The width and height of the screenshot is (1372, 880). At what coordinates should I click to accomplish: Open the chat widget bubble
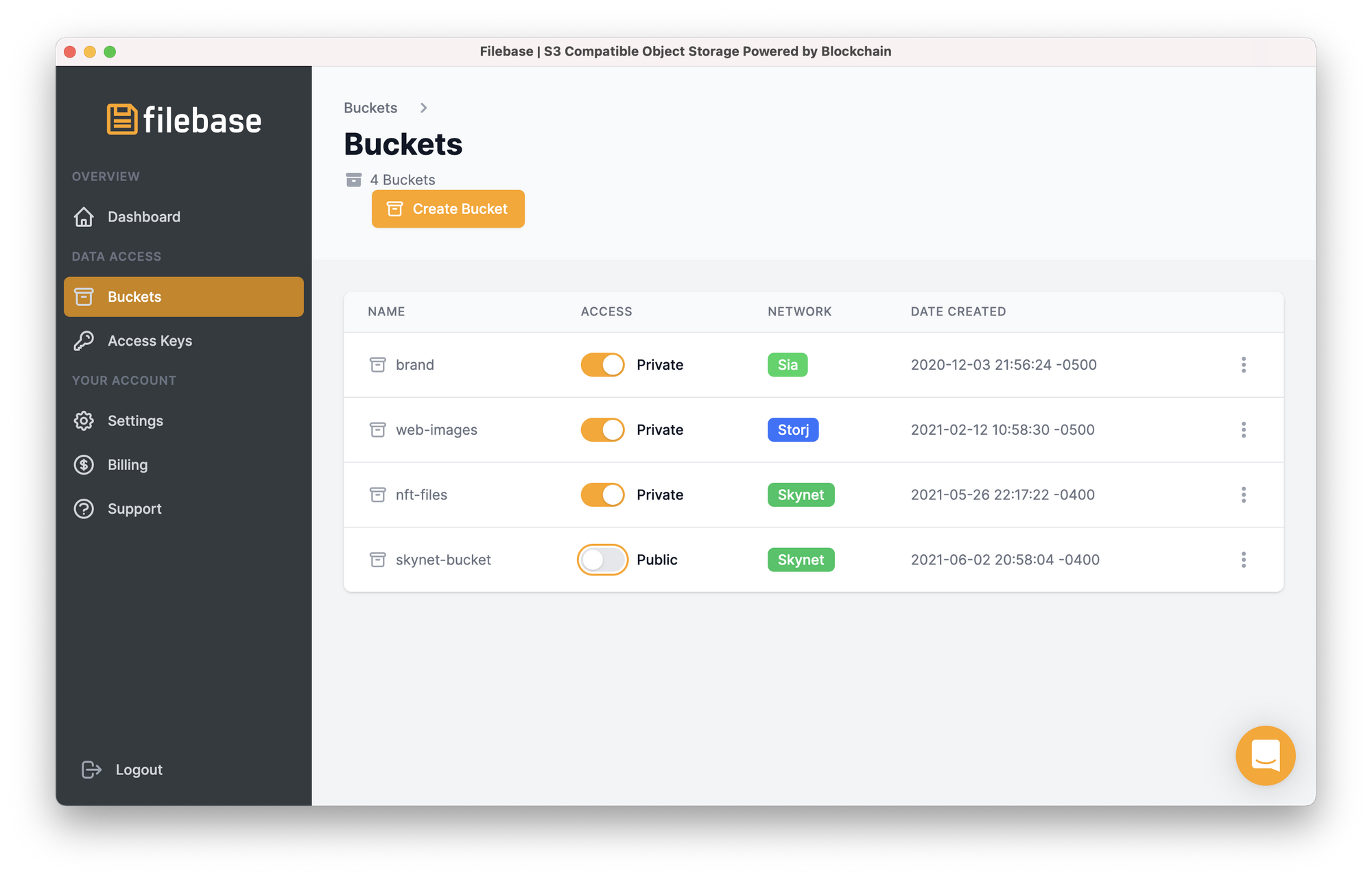pyautogui.click(x=1266, y=755)
